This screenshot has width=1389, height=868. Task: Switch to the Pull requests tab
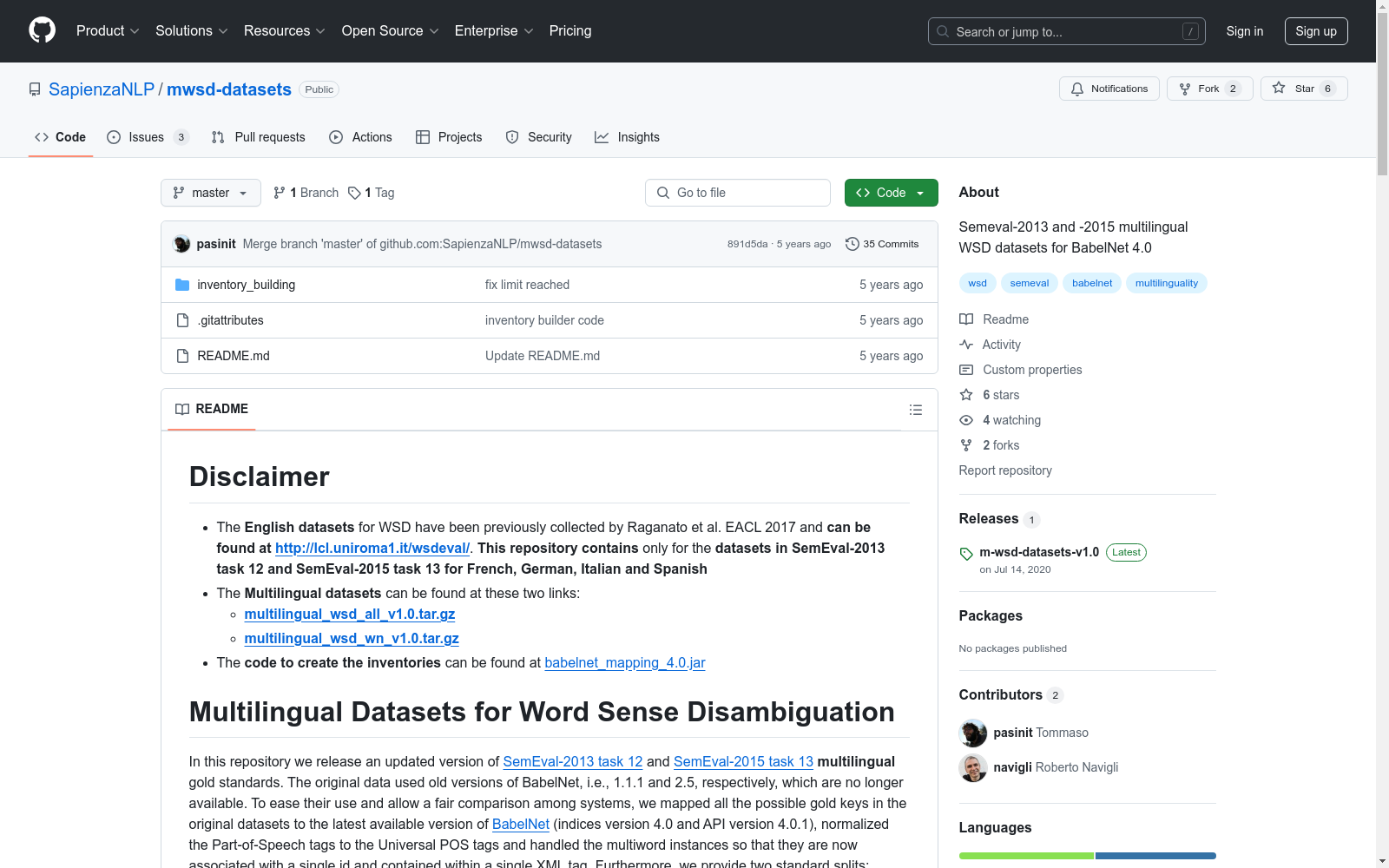coord(258,137)
